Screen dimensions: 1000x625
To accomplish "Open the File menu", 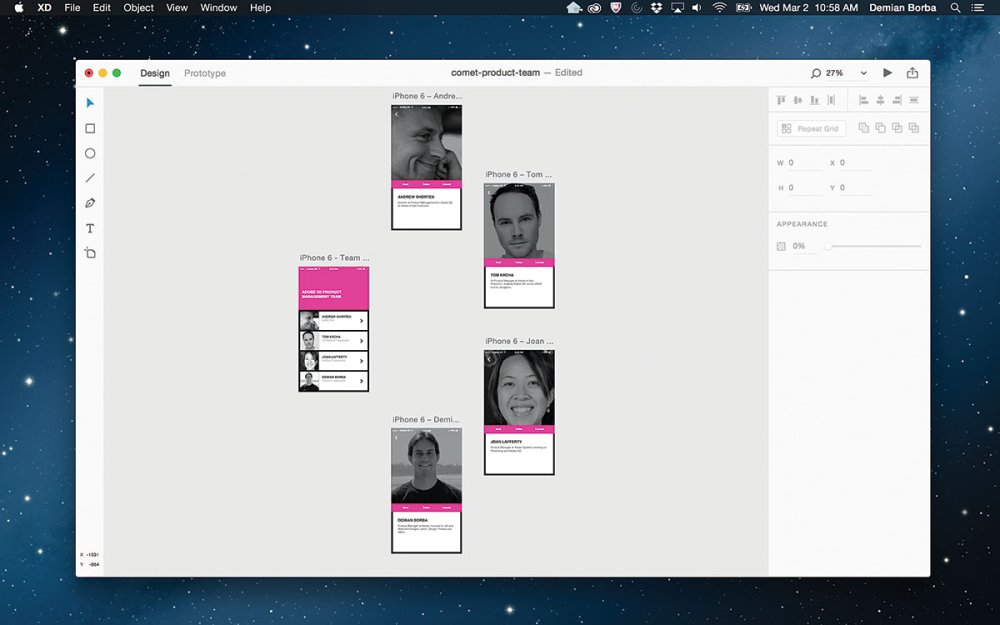I will [72, 8].
